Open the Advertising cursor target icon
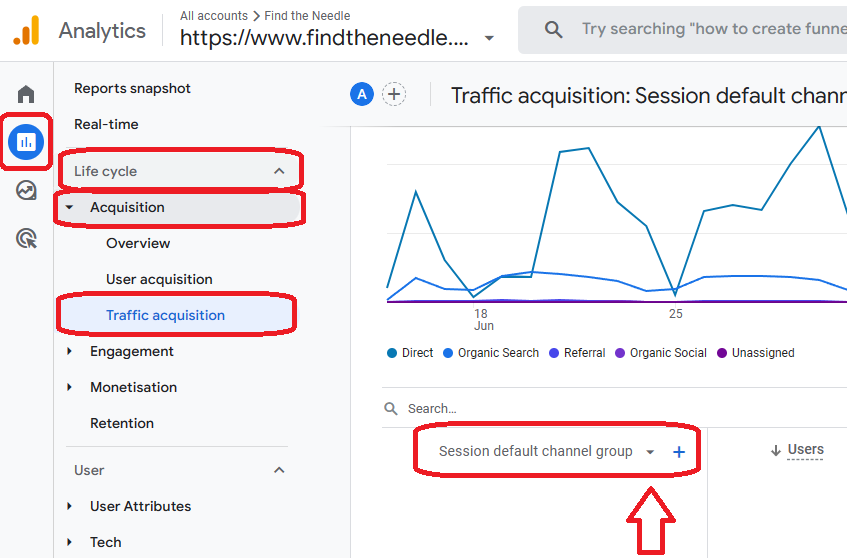This screenshot has width=847, height=558. (x=26, y=238)
